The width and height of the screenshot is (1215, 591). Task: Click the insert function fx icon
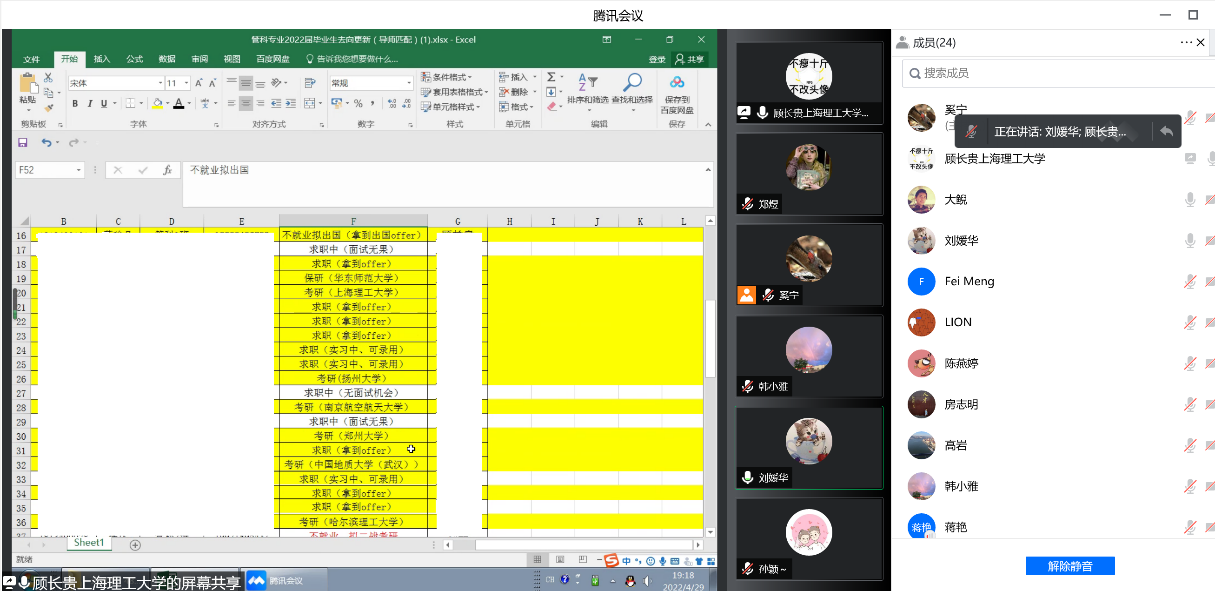(x=167, y=170)
